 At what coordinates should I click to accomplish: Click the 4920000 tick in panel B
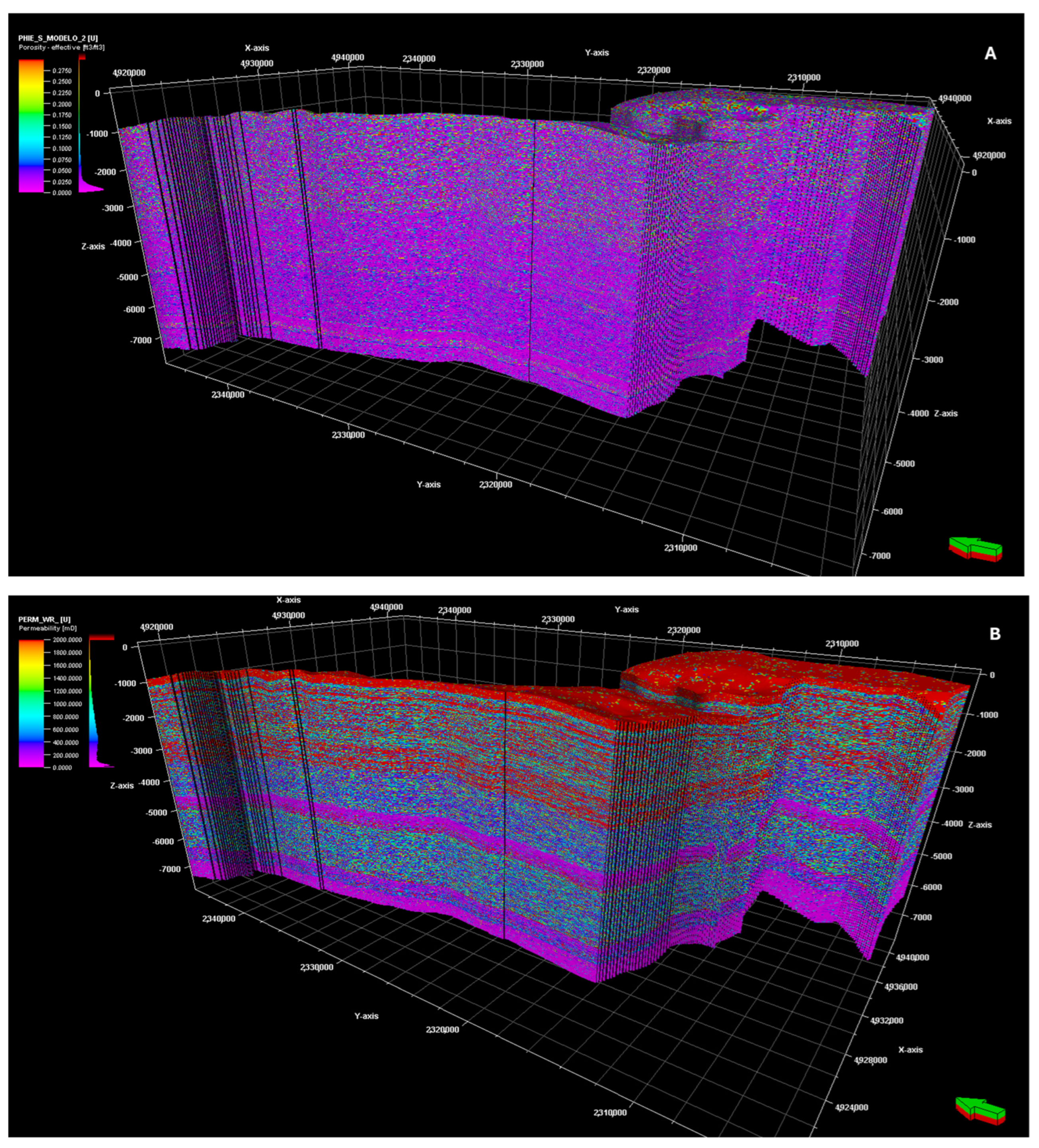point(156,626)
